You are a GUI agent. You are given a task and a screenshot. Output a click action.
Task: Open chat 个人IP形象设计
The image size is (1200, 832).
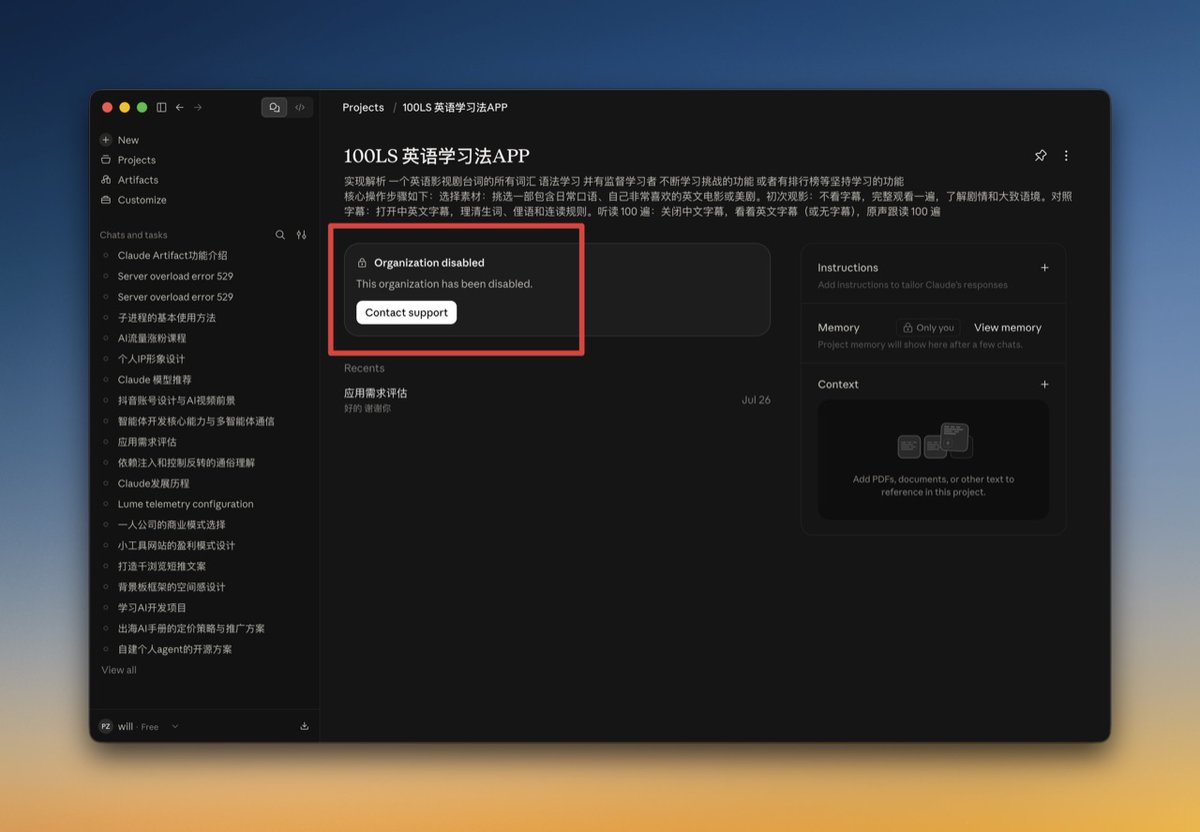click(x=151, y=359)
